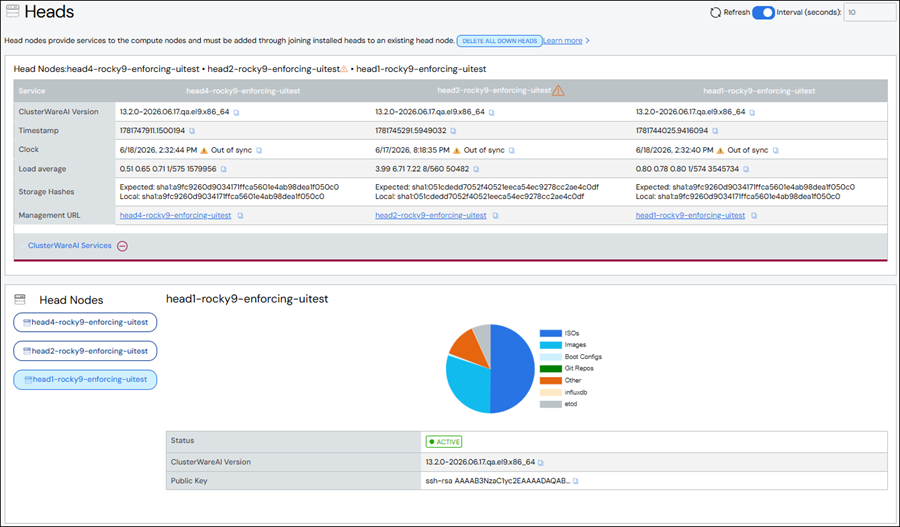Click the Refresh circular arrow icon
Image resolution: width=900 pixels, height=527 pixels.
point(715,13)
